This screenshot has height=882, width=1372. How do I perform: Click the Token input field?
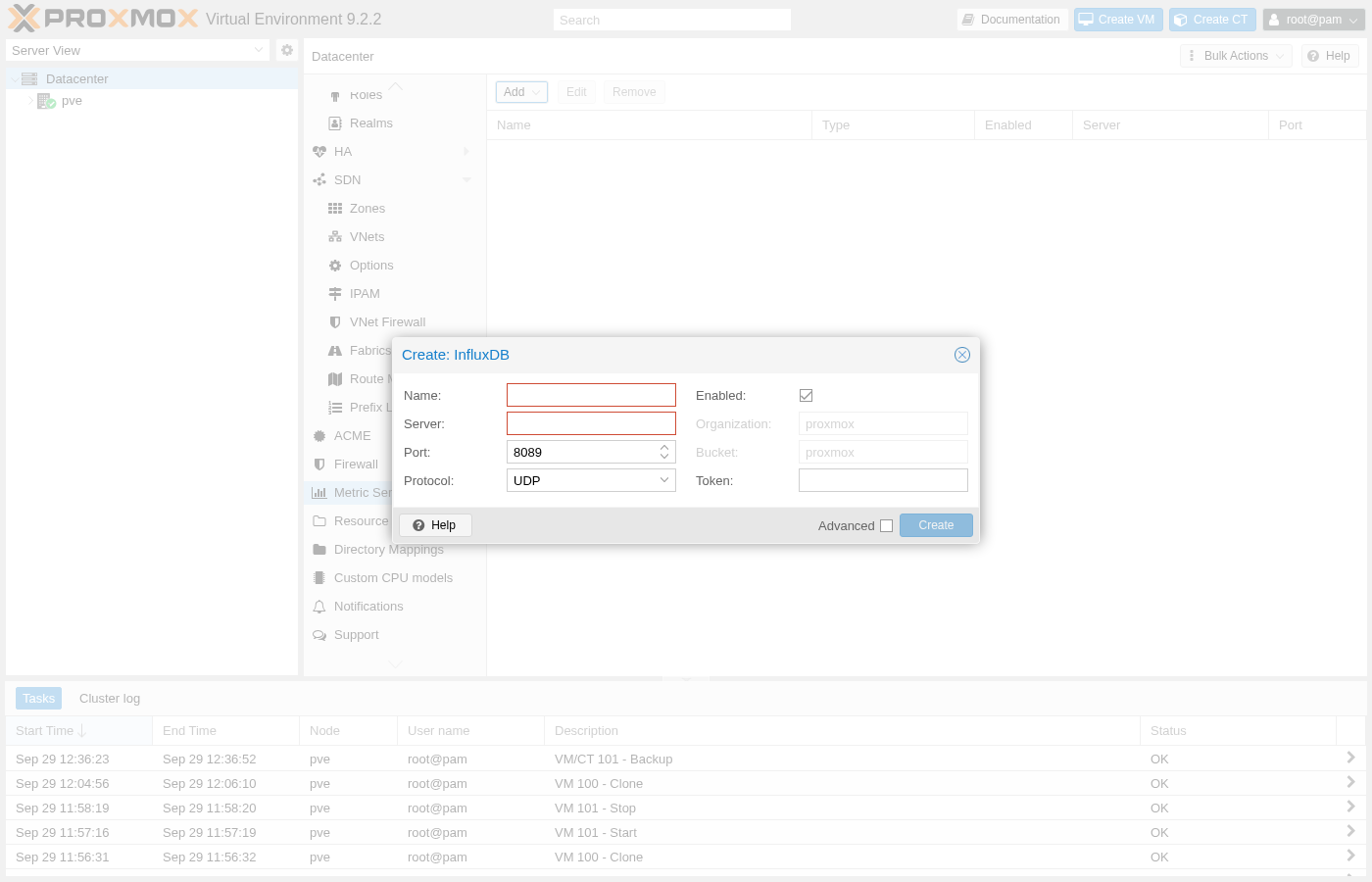(x=883, y=480)
